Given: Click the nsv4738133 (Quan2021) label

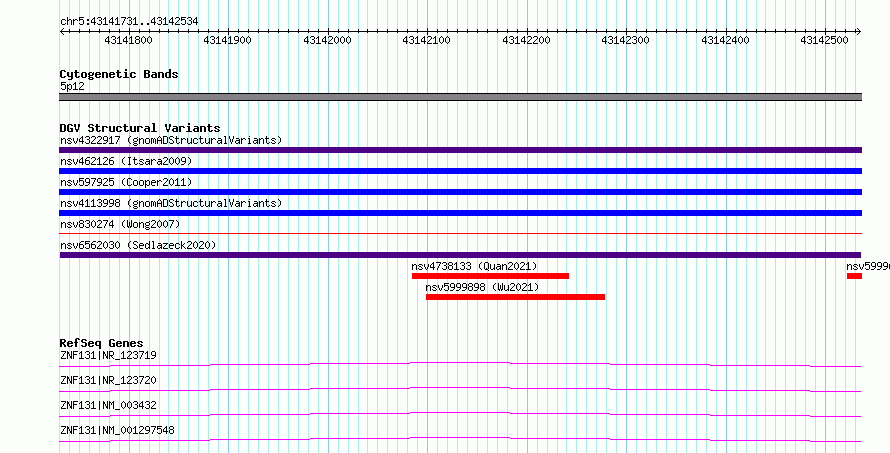Looking at the screenshot, I should 475,266.
